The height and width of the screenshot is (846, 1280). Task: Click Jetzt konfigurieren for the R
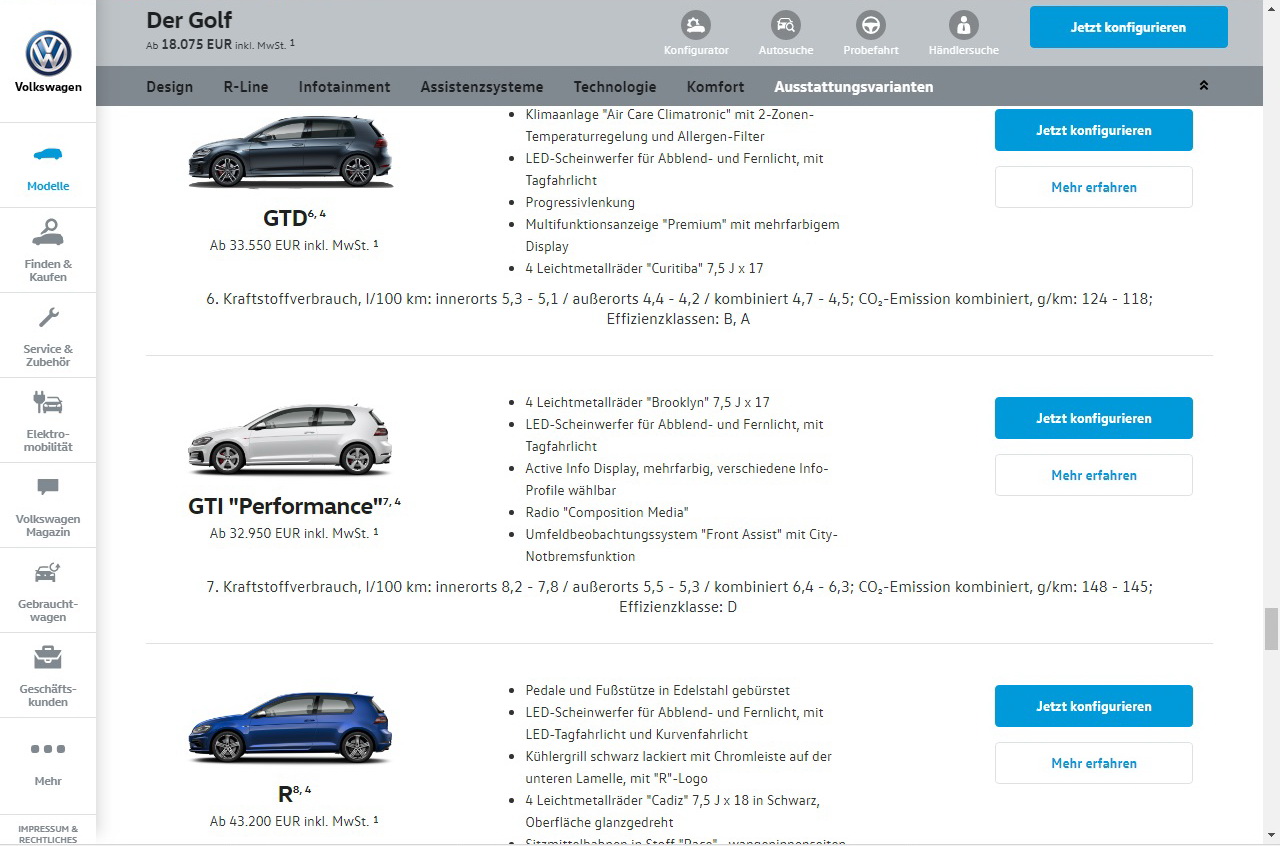(1094, 706)
